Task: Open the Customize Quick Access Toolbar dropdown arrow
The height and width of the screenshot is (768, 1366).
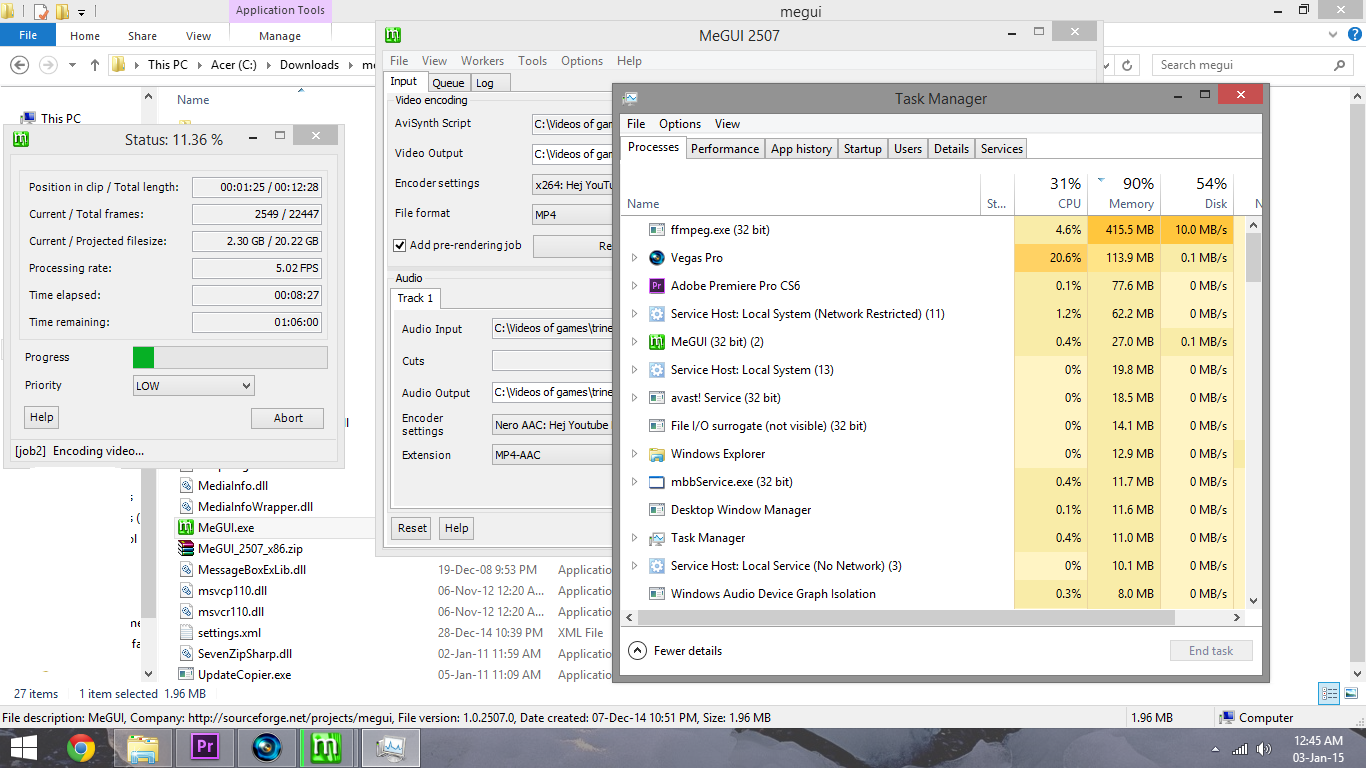Action: pos(81,12)
